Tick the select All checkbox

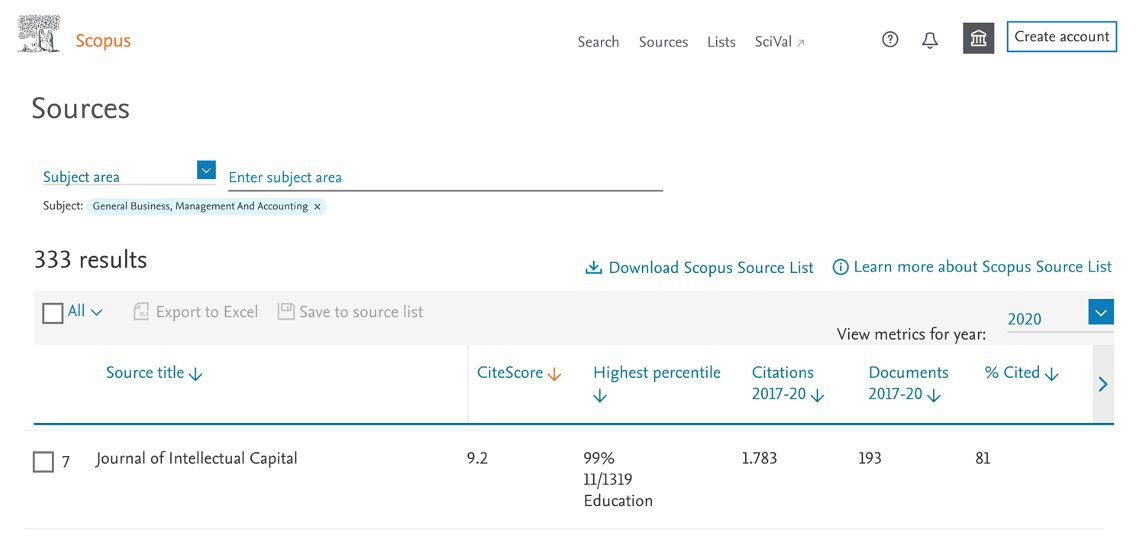pos(52,314)
